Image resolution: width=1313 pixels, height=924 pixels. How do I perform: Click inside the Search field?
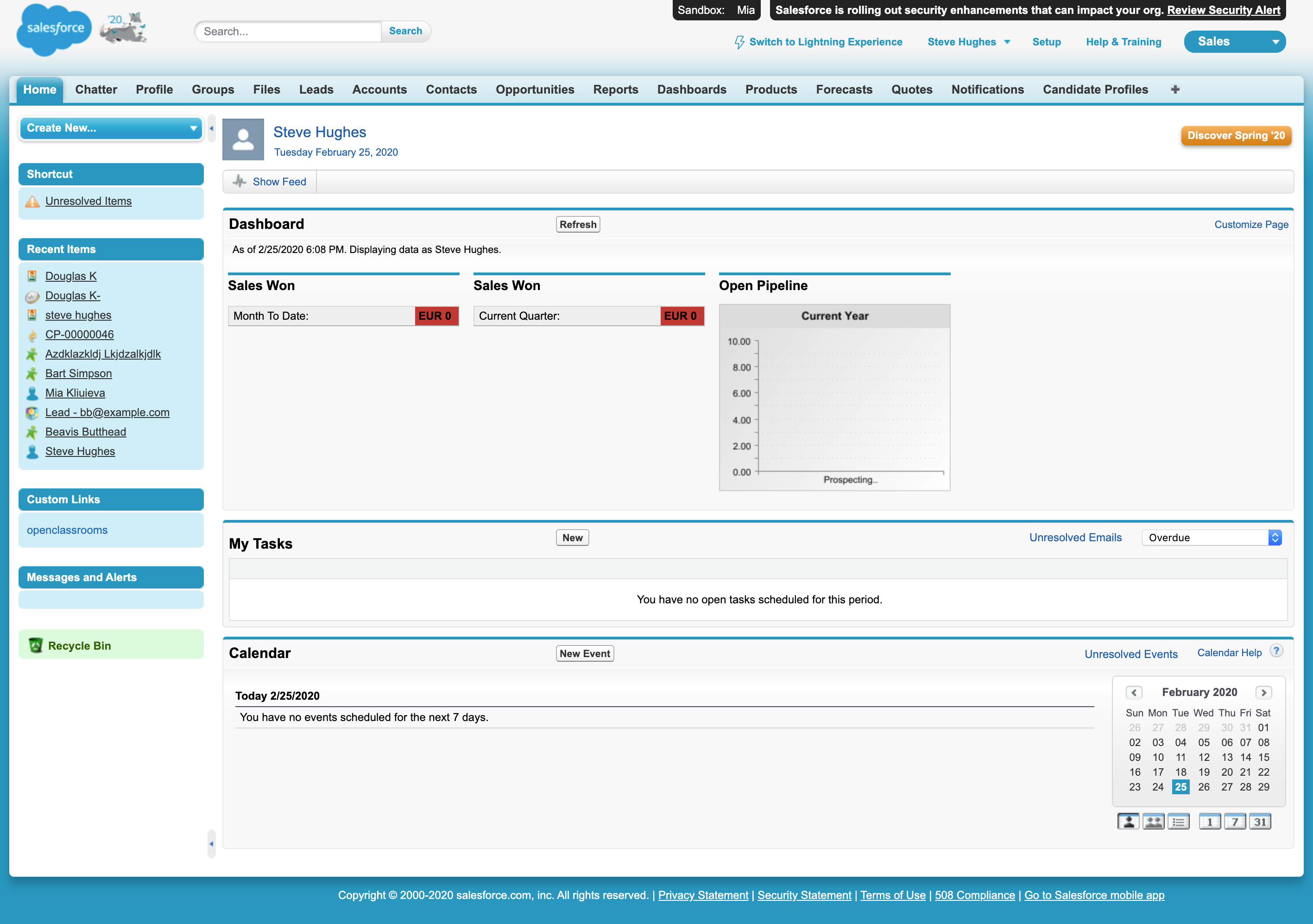pos(286,32)
